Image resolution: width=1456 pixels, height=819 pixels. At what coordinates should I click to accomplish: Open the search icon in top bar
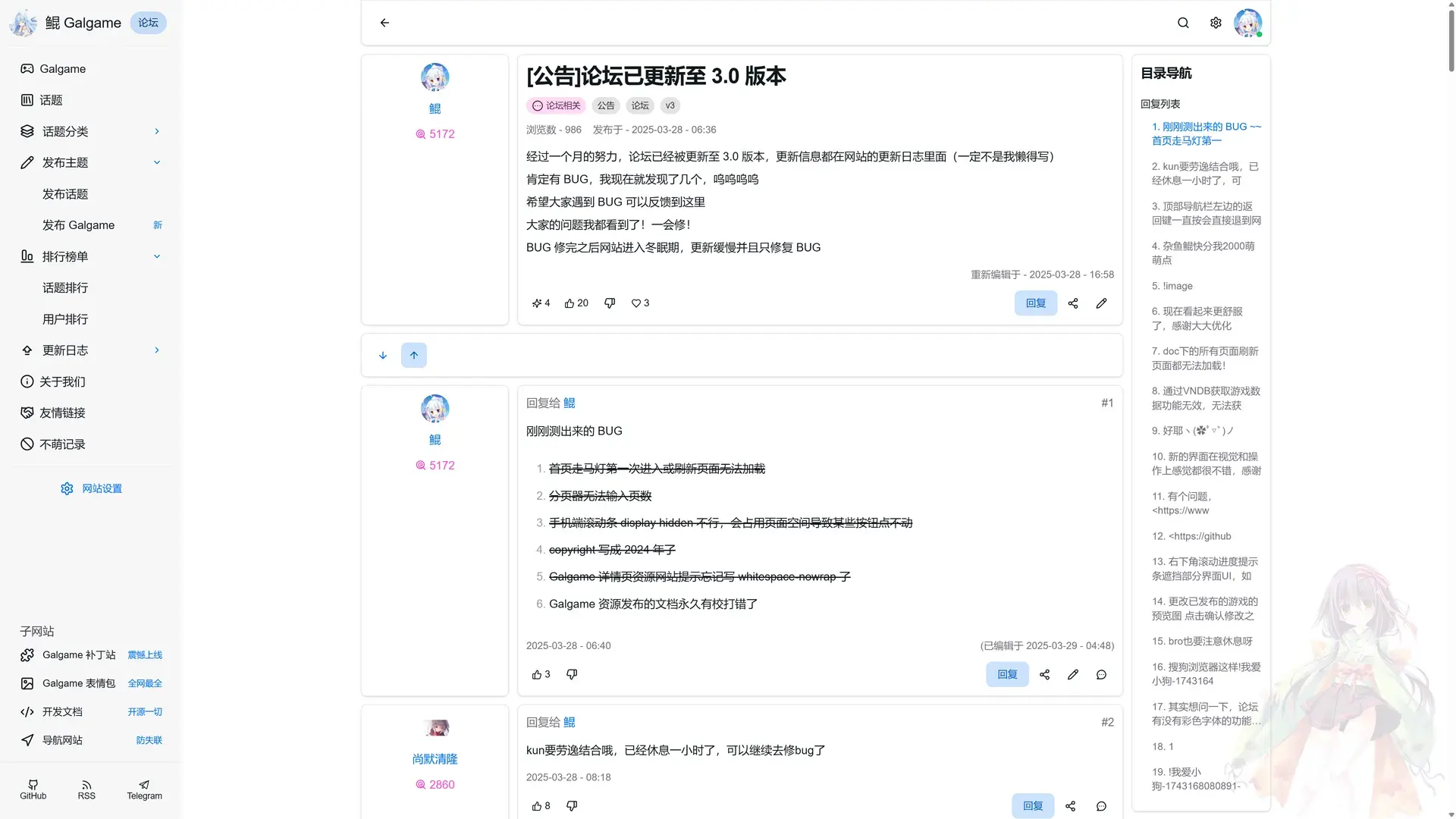point(1183,23)
